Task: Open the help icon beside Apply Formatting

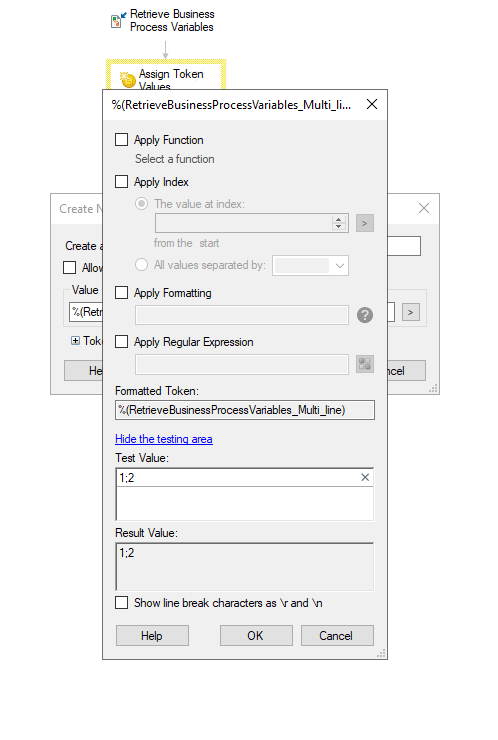Action: [x=364, y=315]
